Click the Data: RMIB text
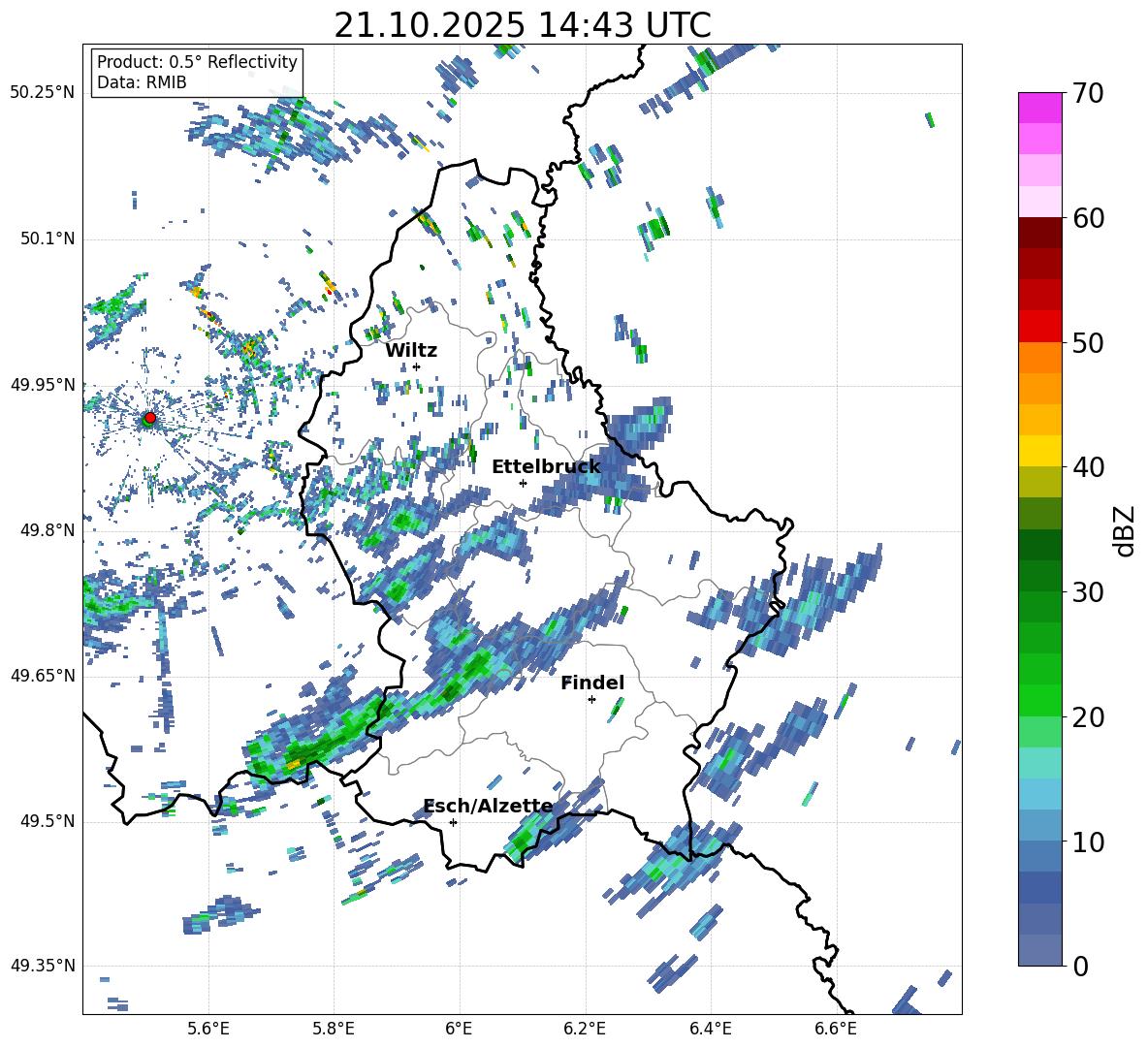Image resolution: width=1148 pixels, height=1048 pixels. click(142, 82)
